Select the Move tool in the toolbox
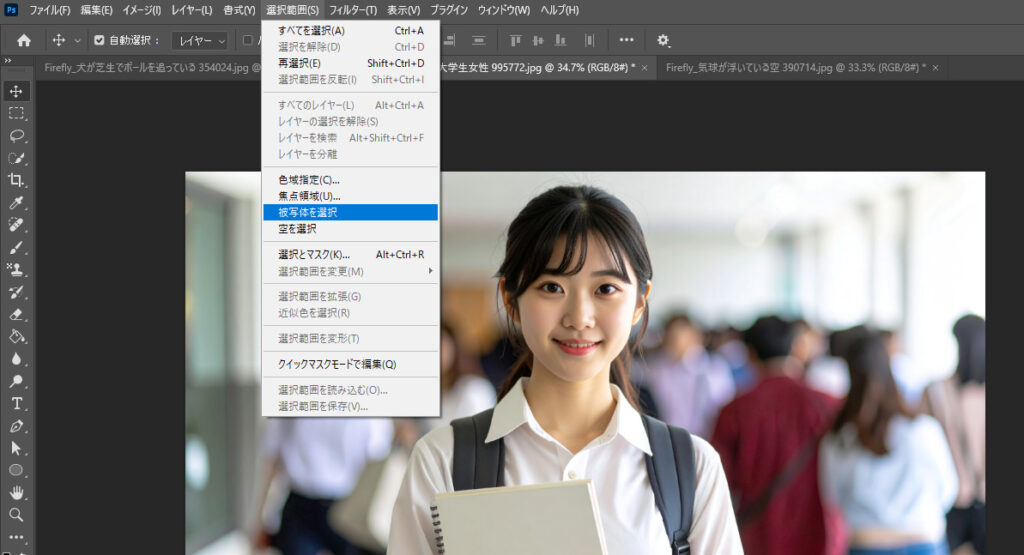 click(x=16, y=91)
